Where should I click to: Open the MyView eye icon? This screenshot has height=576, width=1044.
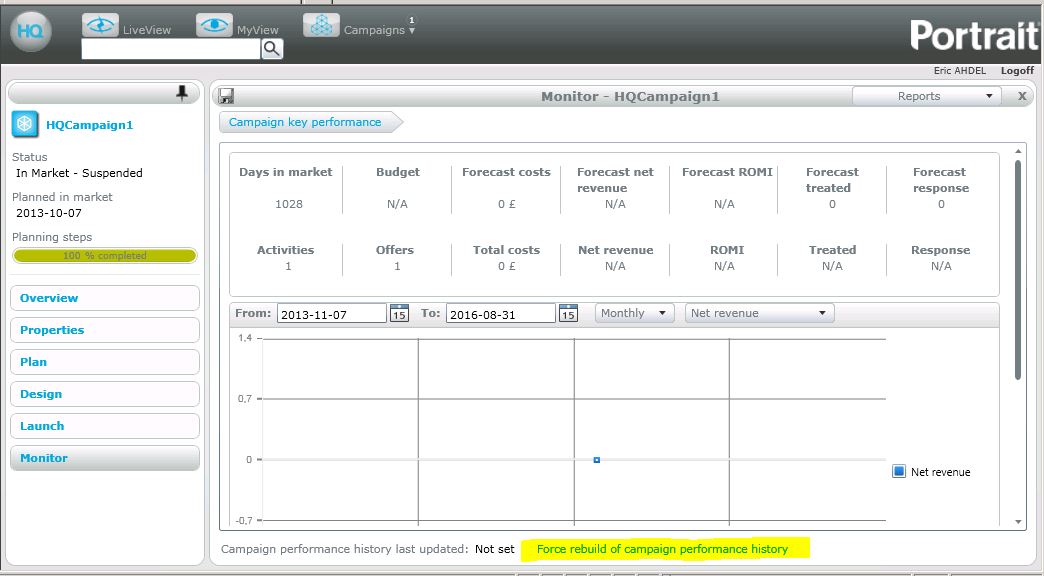[x=214, y=25]
